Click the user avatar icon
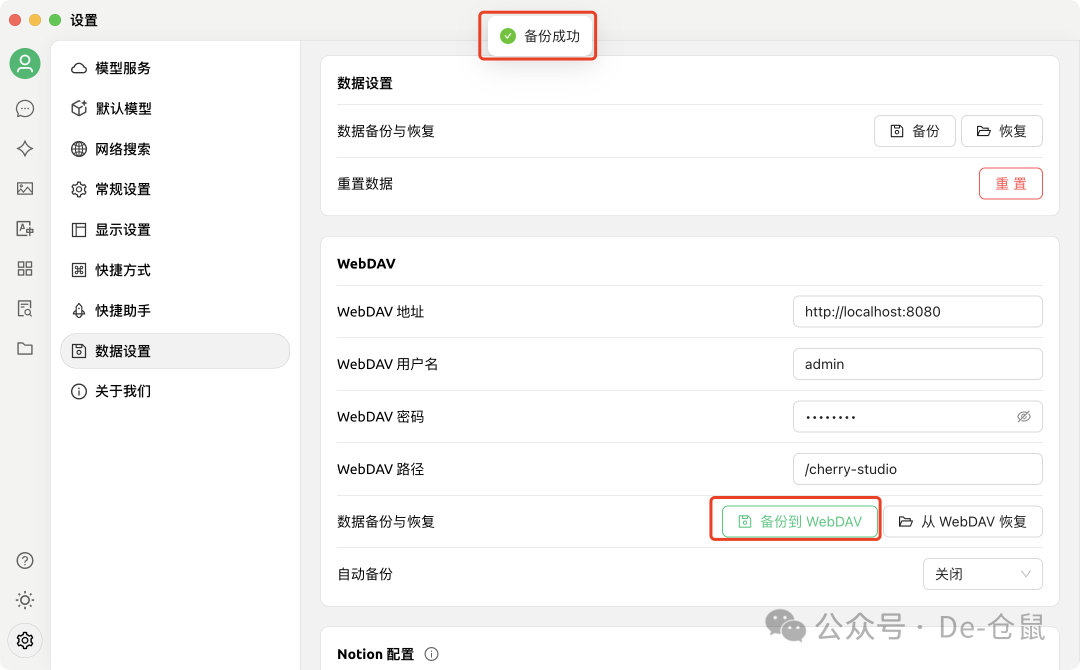 (x=25, y=64)
